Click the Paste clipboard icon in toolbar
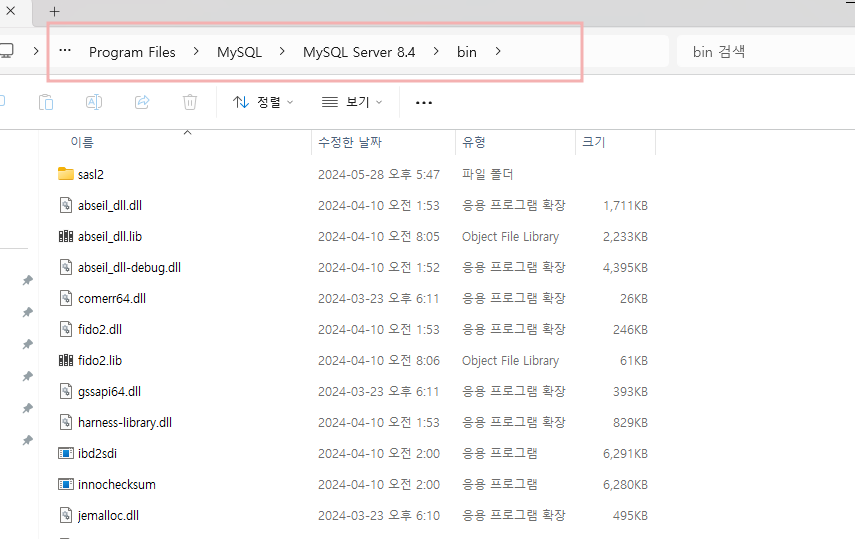 pos(46,102)
